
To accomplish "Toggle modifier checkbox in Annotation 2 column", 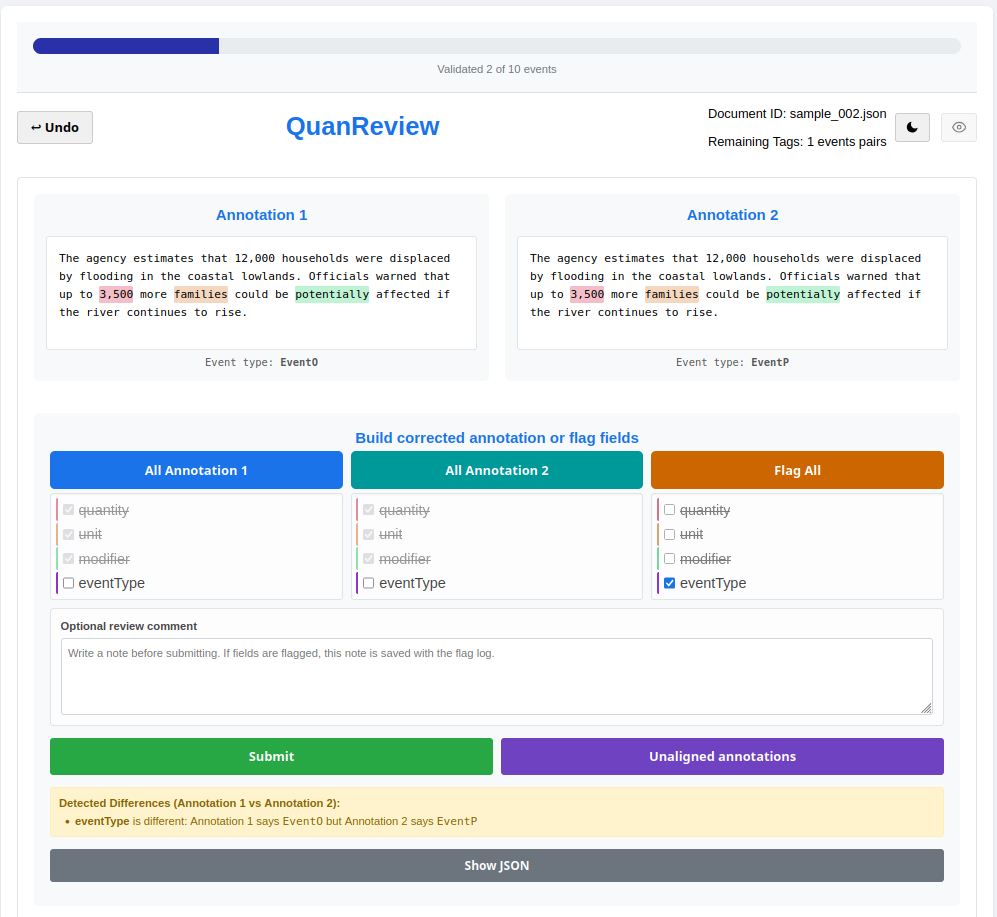I will click(x=369, y=559).
